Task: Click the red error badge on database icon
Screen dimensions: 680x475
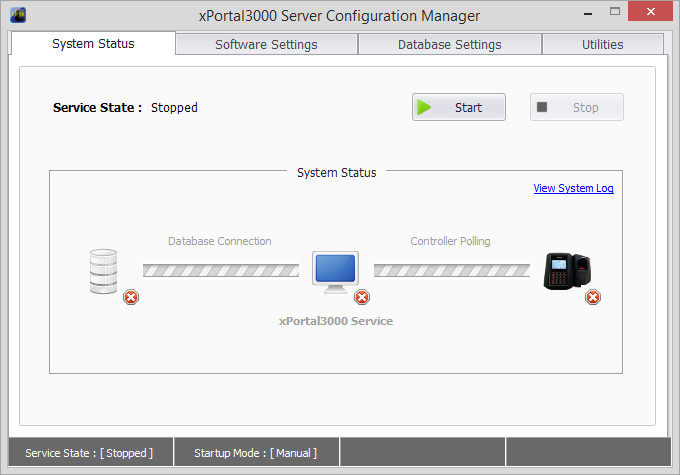Action: pyautogui.click(x=131, y=297)
